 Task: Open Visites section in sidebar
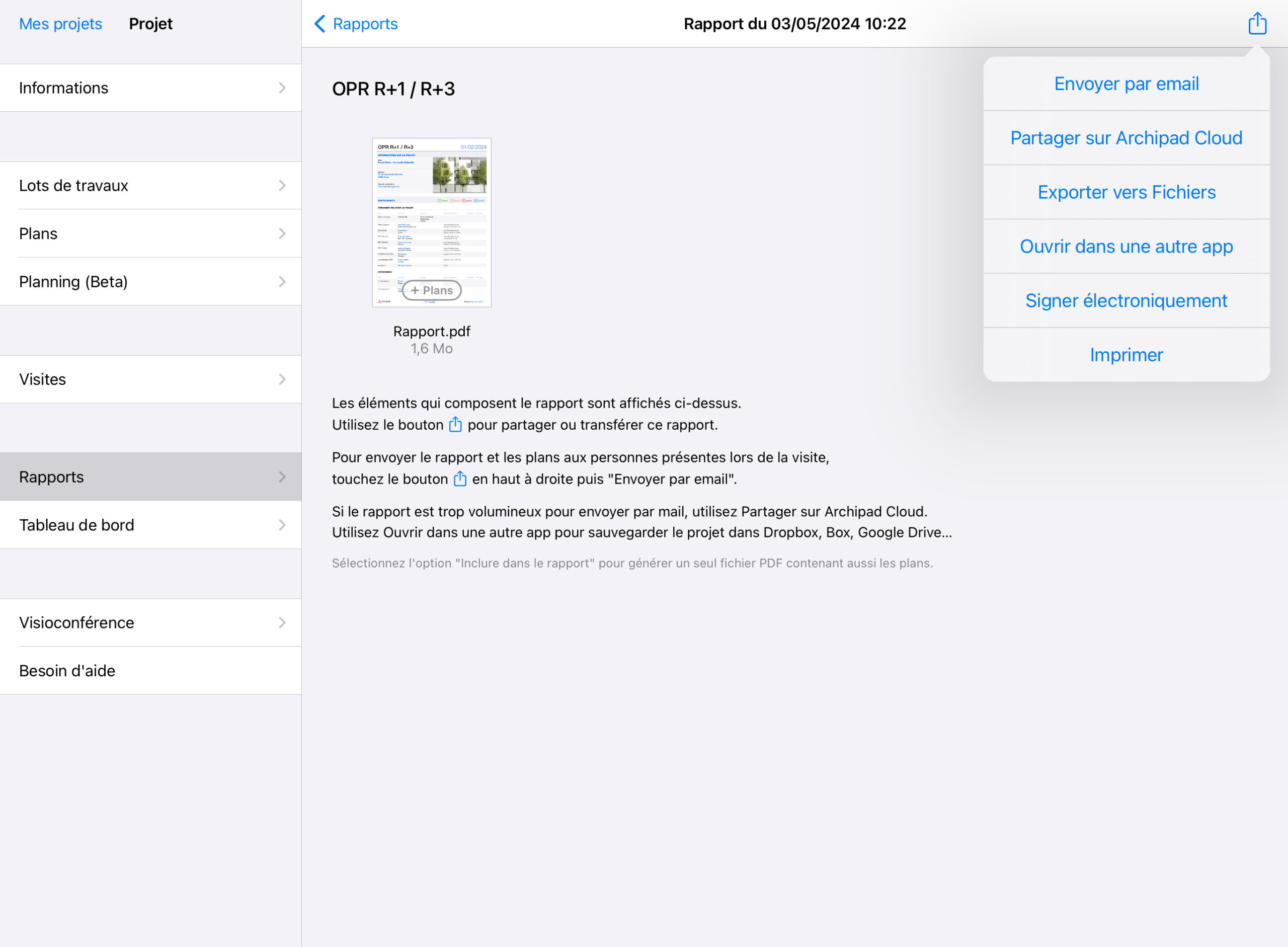(151, 379)
